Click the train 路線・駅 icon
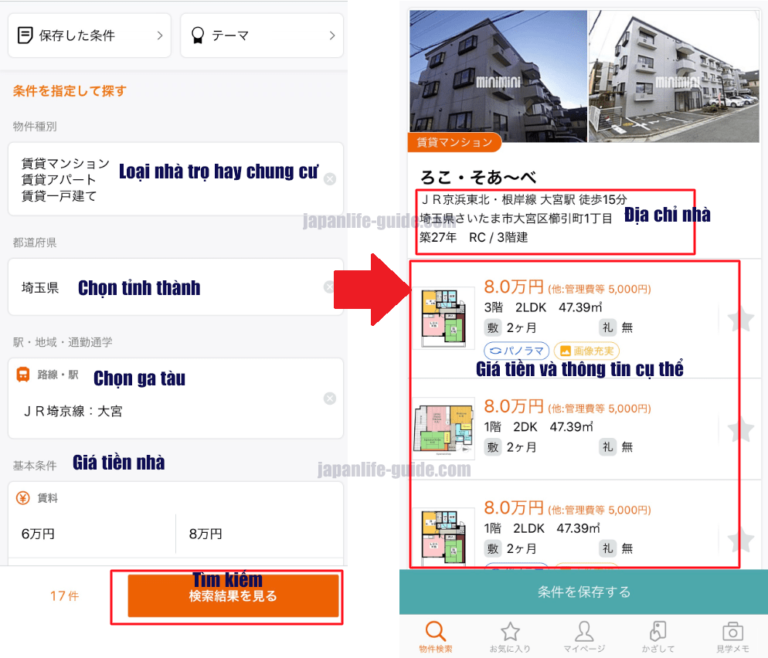The image size is (768, 658). click(23, 374)
